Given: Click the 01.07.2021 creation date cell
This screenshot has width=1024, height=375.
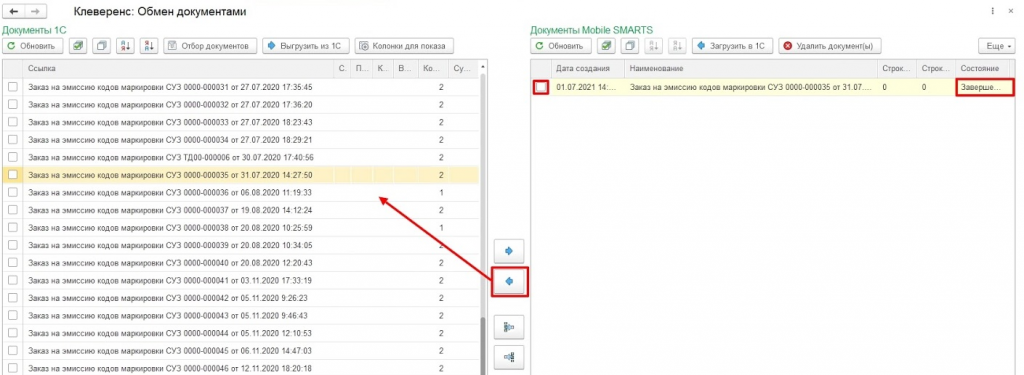Looking at the screenshot, I should (x=588, y=87).
